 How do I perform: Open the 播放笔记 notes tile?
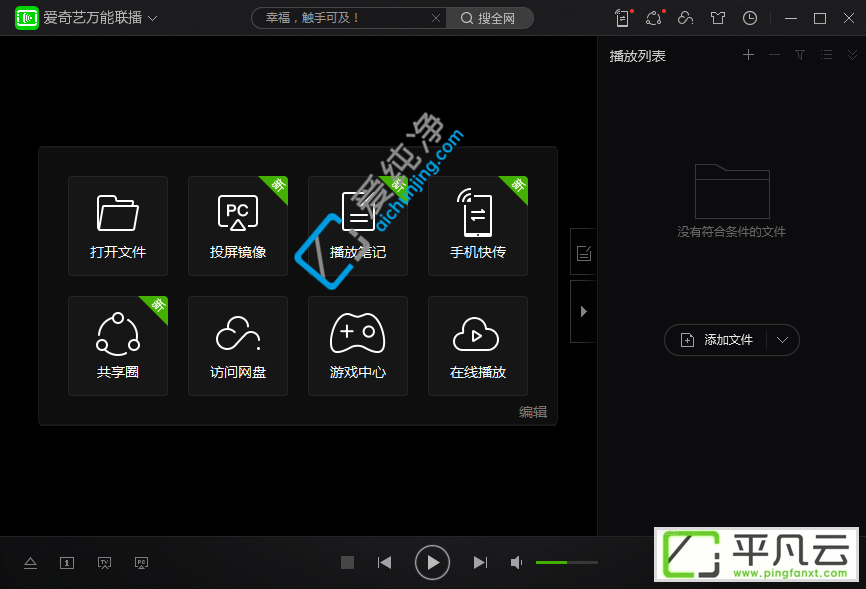(358, 225)
